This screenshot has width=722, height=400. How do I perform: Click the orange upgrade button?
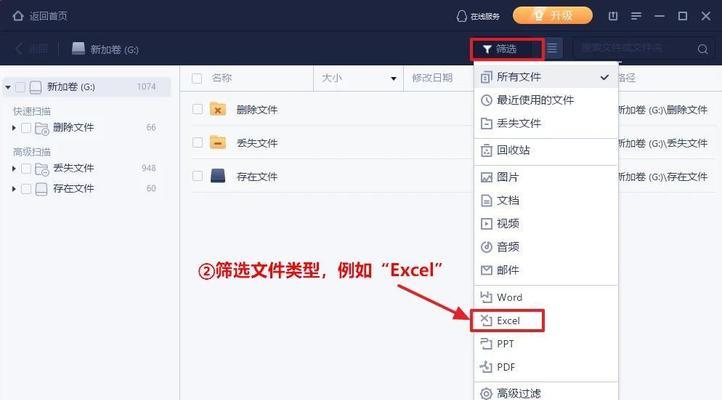[x=553, y=16]
